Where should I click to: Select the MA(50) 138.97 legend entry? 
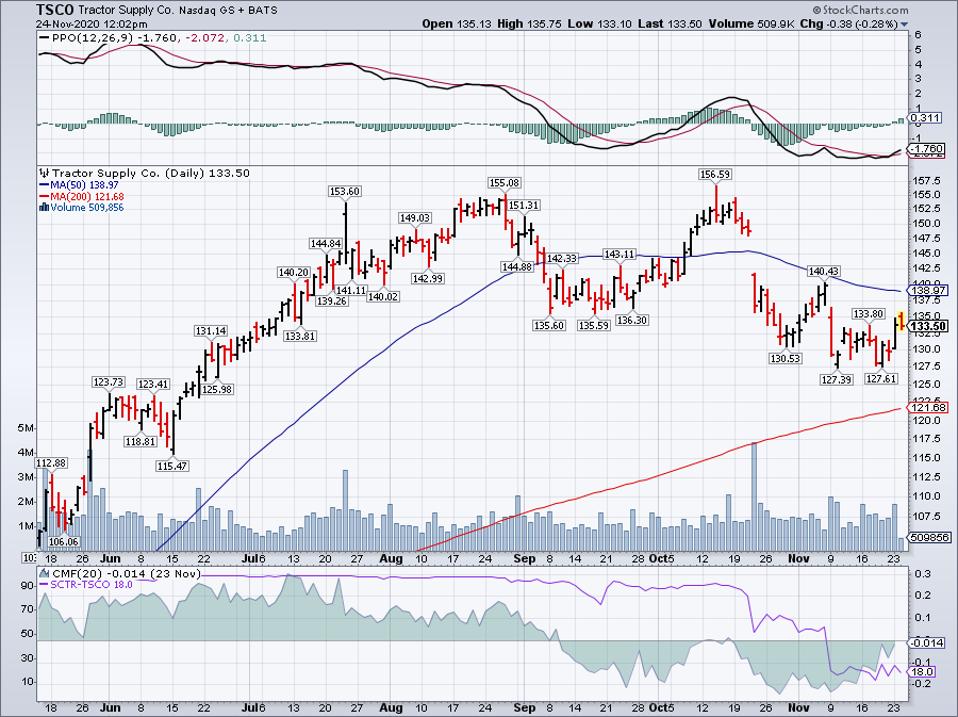[x=85, y=185]
